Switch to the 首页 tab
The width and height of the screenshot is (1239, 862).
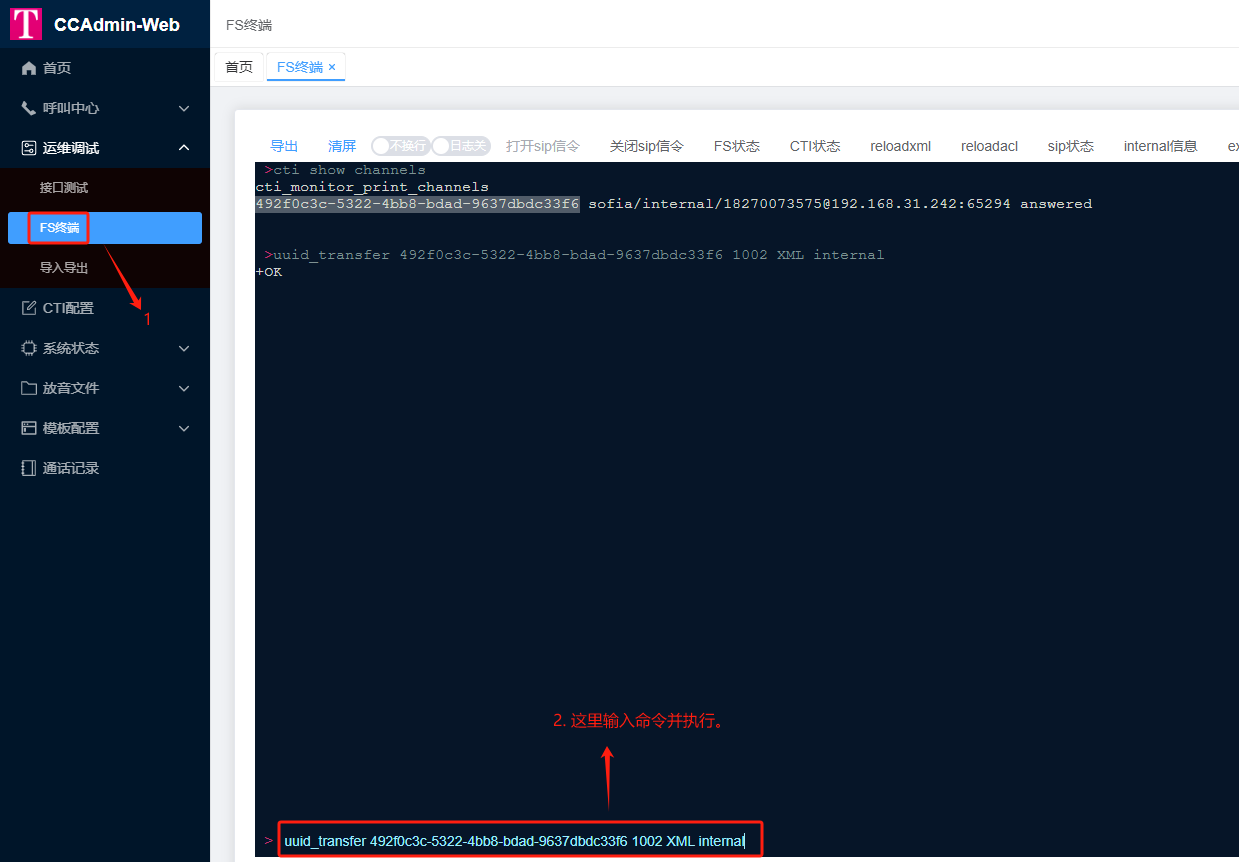pos(239,67)
